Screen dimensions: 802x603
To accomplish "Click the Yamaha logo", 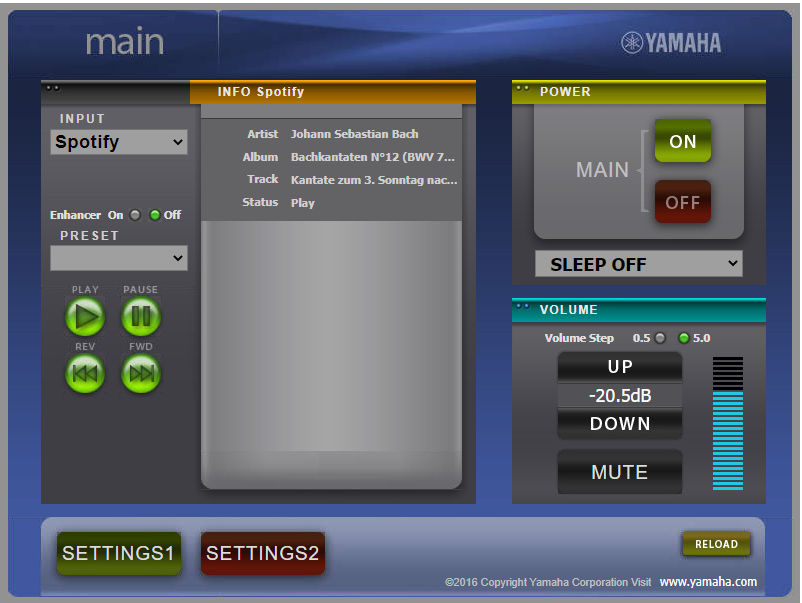I will click(671, 43).
